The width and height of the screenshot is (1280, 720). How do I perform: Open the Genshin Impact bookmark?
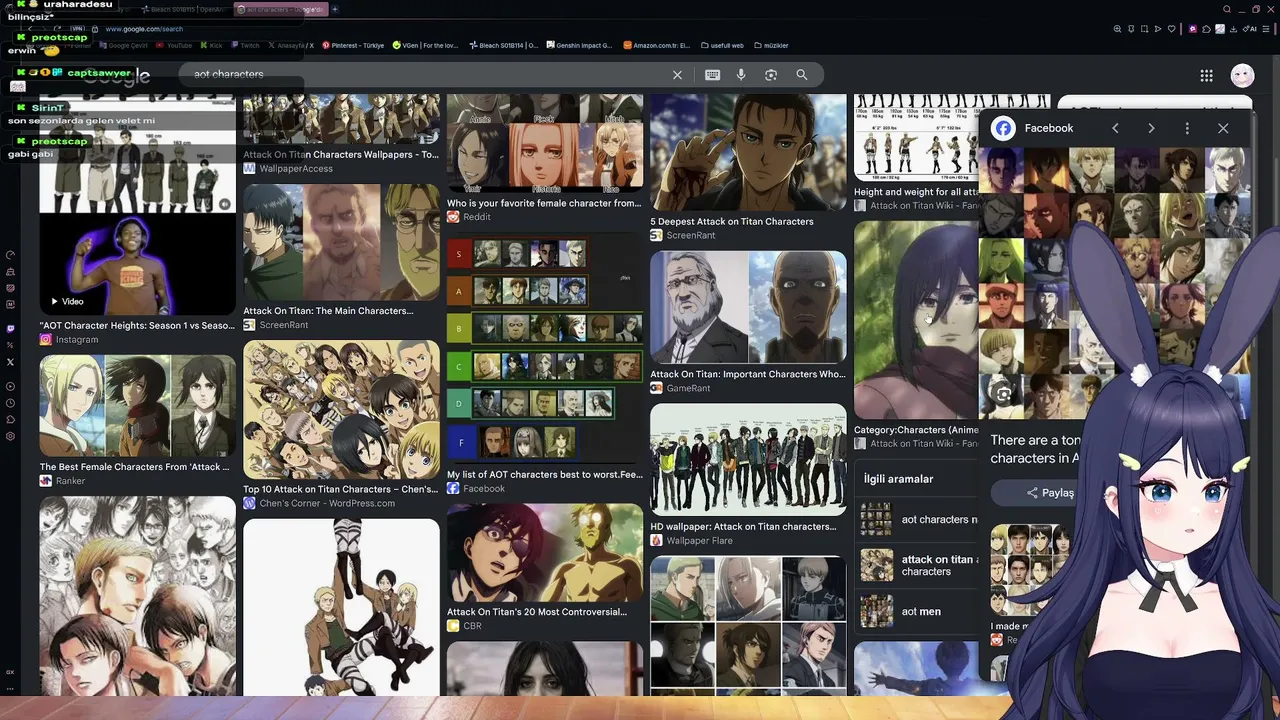tap(577, 45)
